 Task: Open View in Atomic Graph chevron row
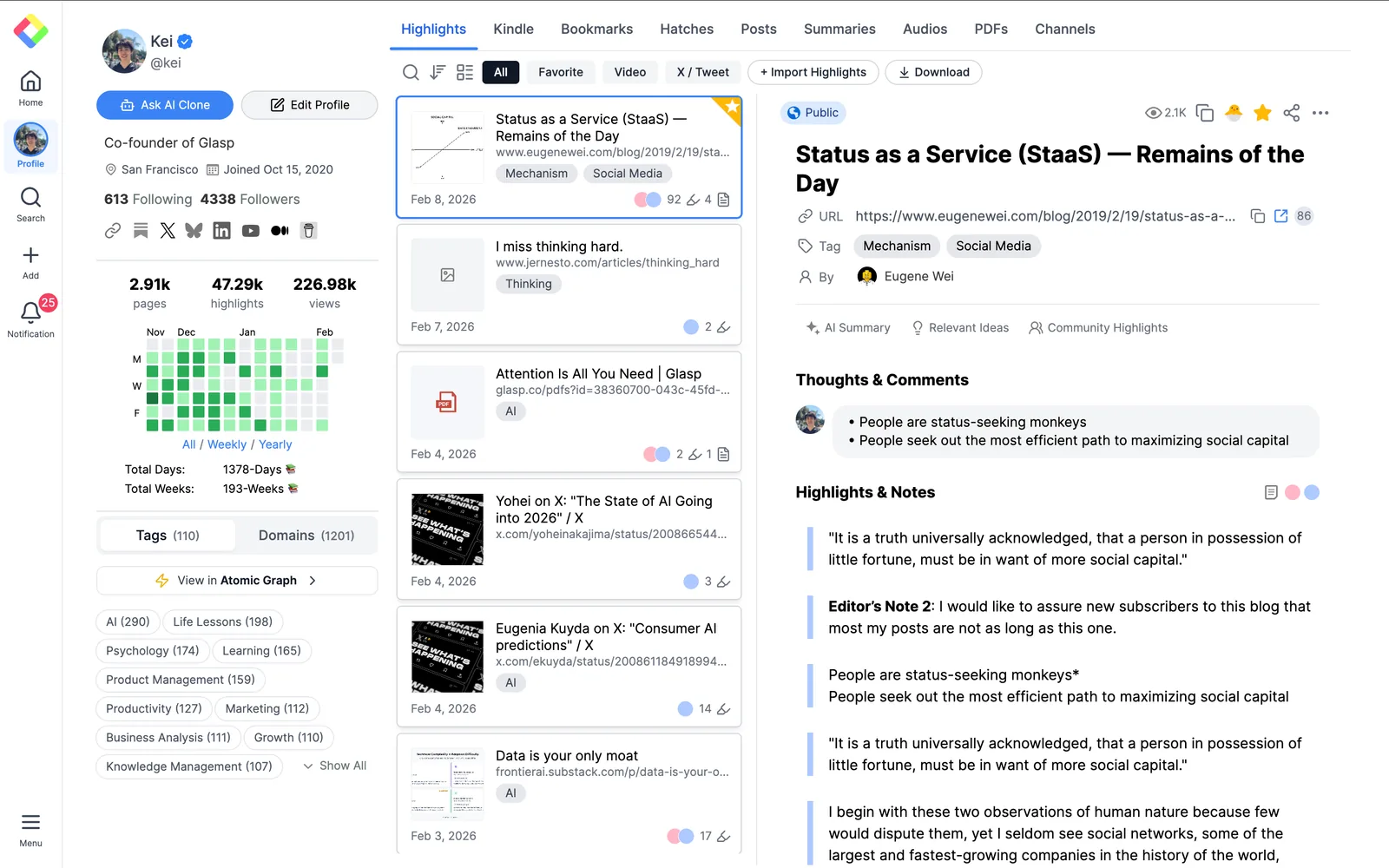[x=237, y=581]
